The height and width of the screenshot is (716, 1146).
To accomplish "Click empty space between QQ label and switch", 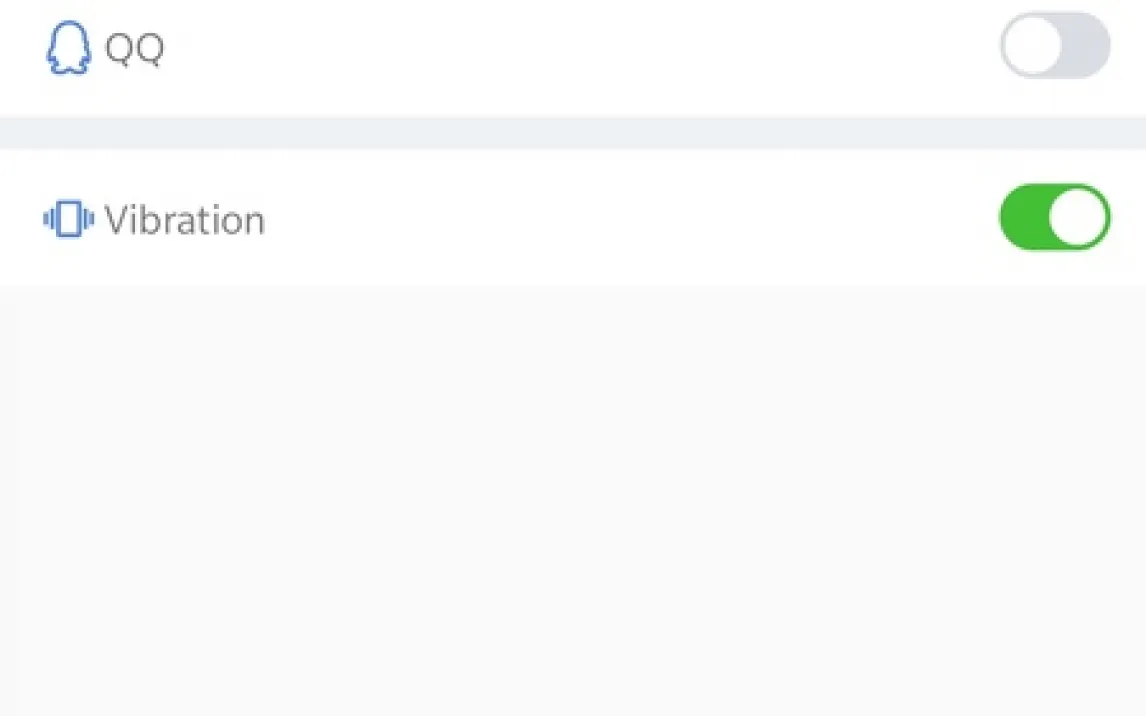I will point(580,48).
